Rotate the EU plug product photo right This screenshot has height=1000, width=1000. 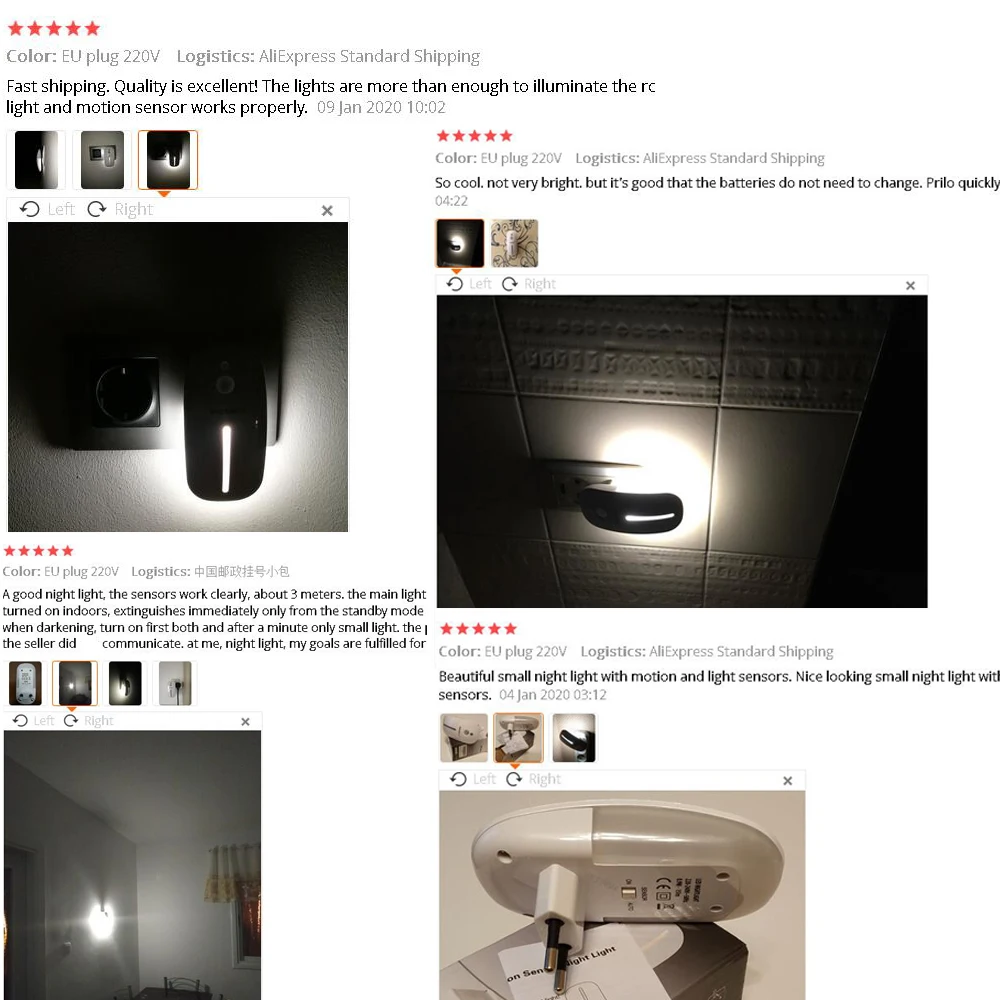[x=534, y=779]
